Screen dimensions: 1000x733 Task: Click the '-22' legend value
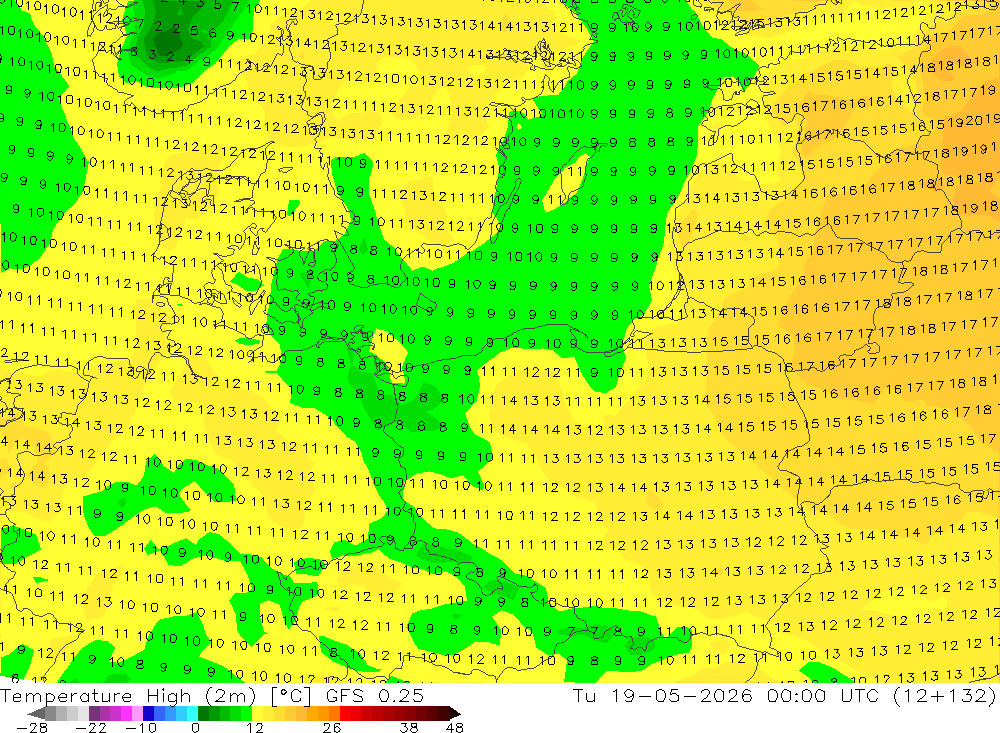(x=91, y=727)
